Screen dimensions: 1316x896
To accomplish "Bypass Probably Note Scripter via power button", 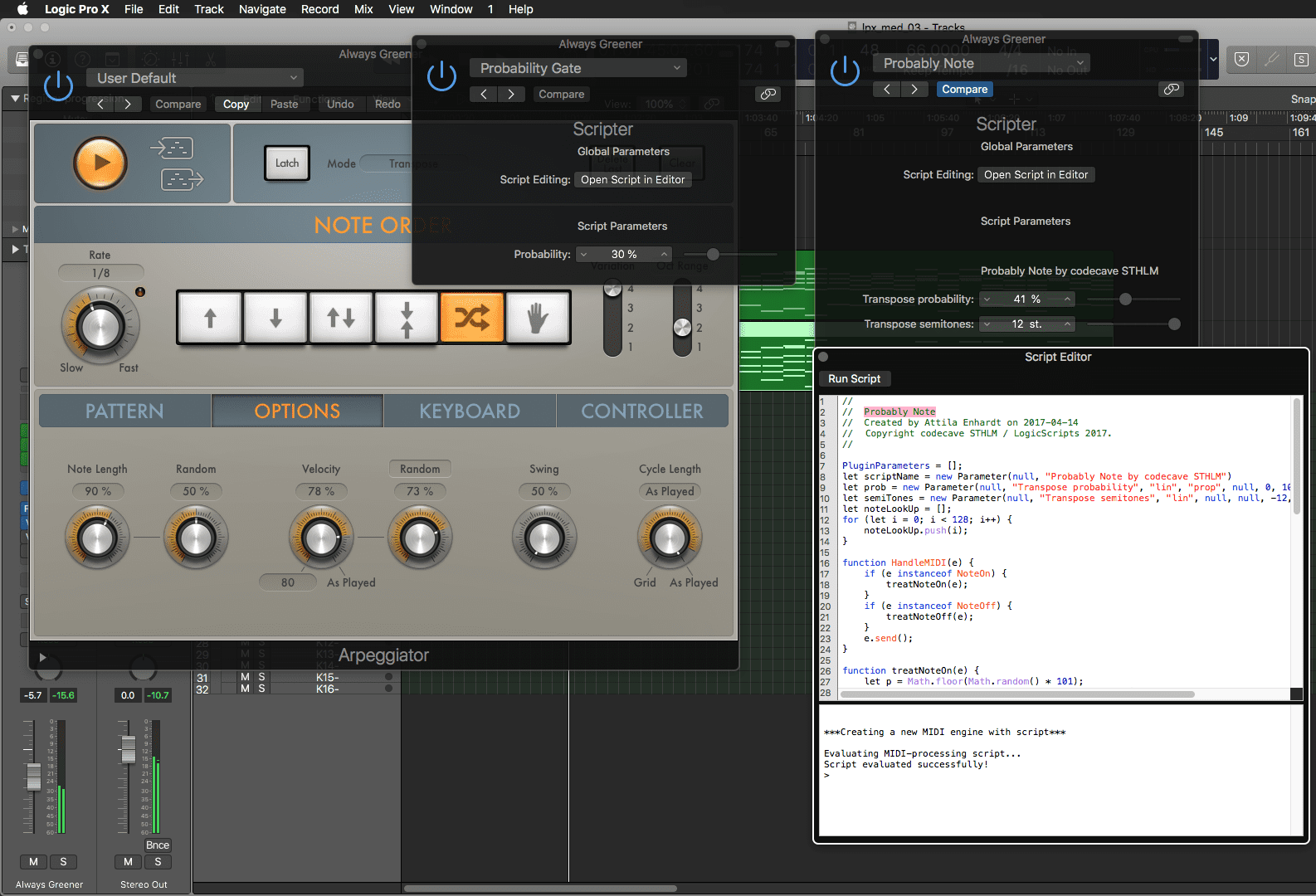I will (x=845, y=71).
